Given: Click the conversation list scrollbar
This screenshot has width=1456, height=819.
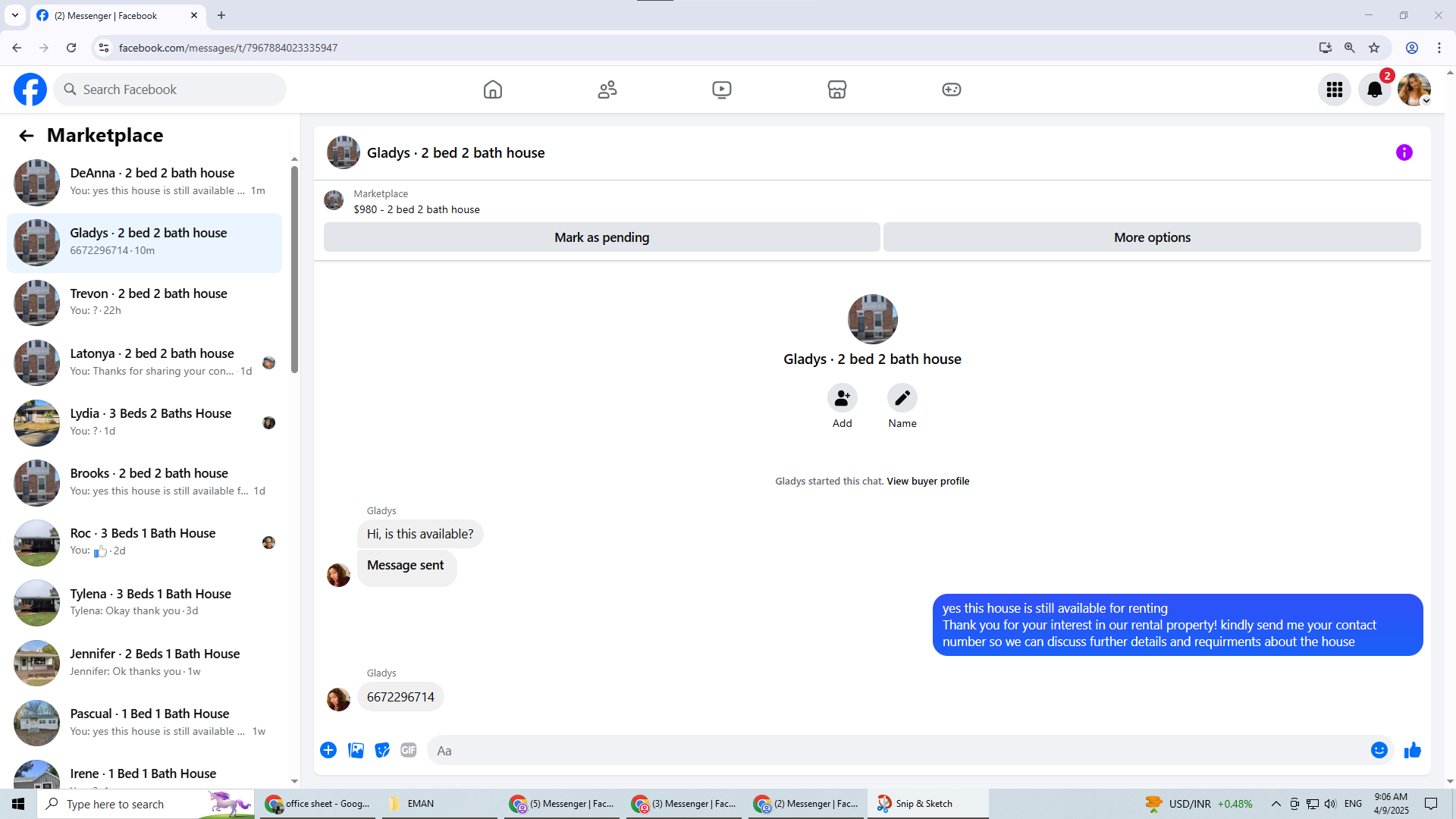Looking at the screenshot, I should tap(294, 269).
